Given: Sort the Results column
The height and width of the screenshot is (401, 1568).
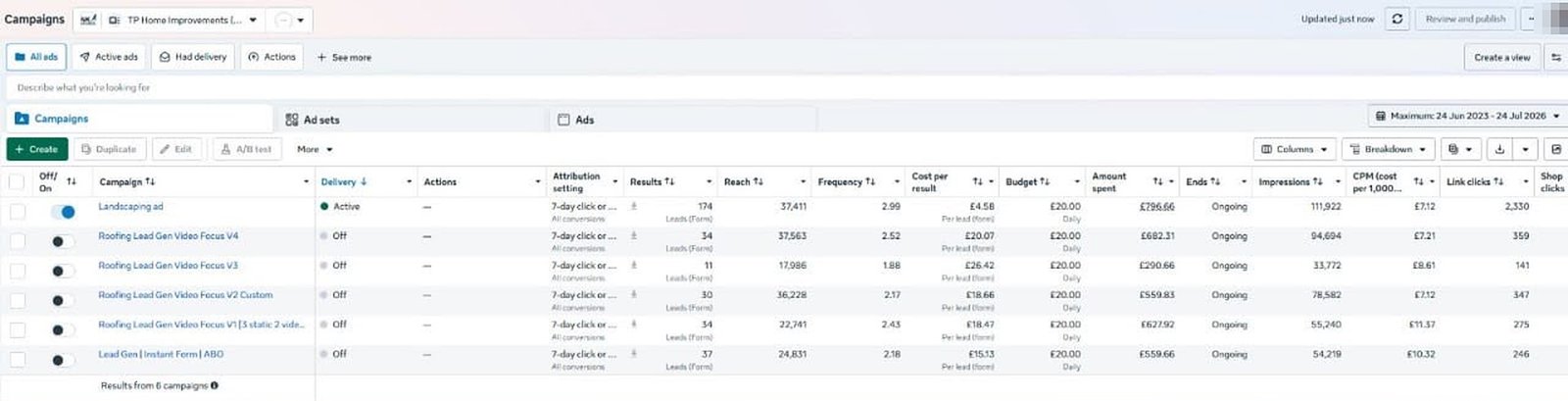Looking at the screenshot, I should tap(669, 181).
